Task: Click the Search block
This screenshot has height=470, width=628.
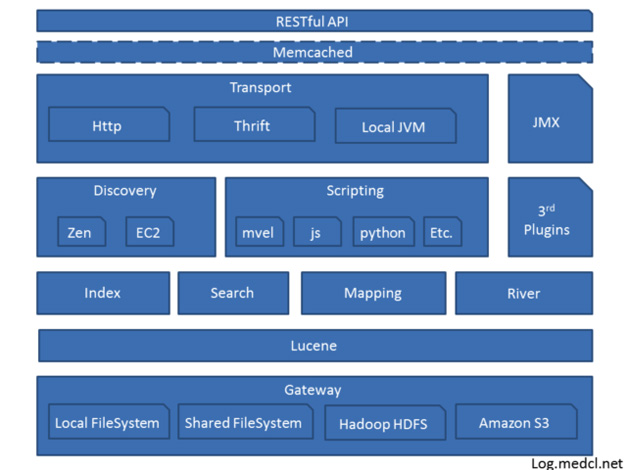Action: point(232,293)
